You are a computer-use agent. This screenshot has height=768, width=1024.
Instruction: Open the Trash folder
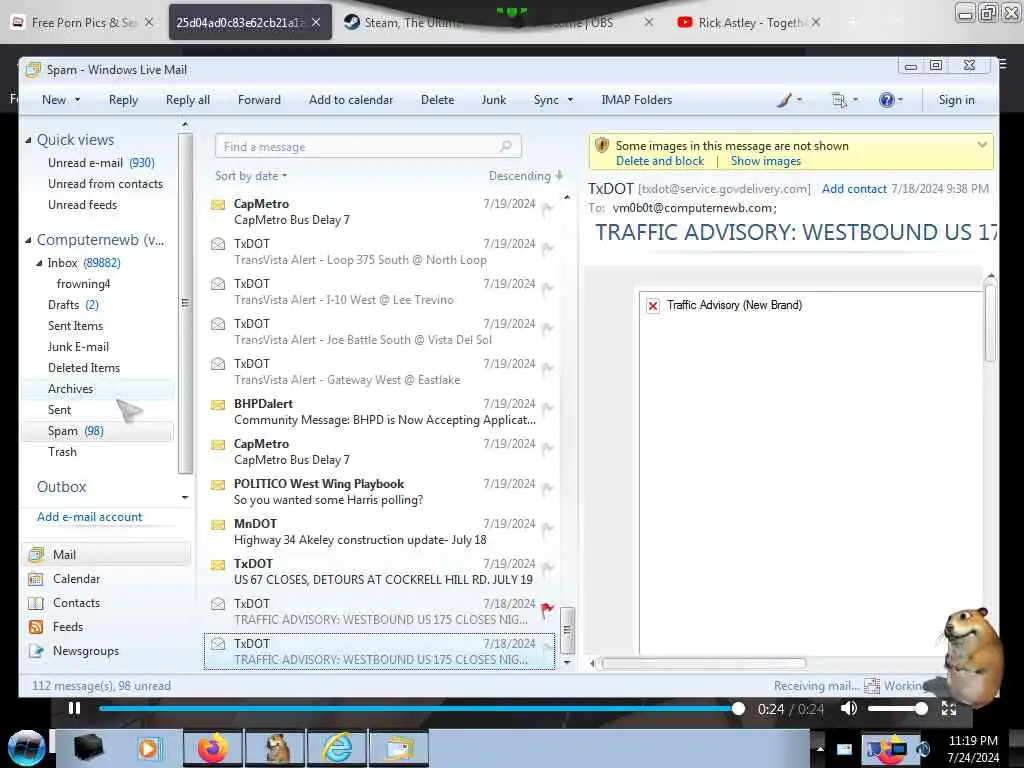coord(62,452)
